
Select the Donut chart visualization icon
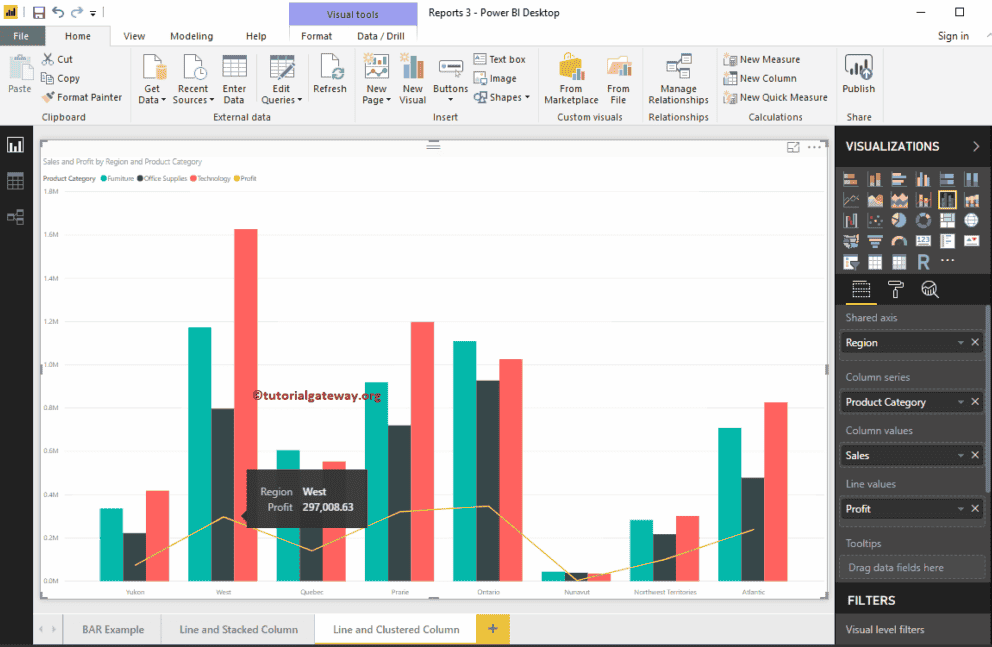click(923, 220)
